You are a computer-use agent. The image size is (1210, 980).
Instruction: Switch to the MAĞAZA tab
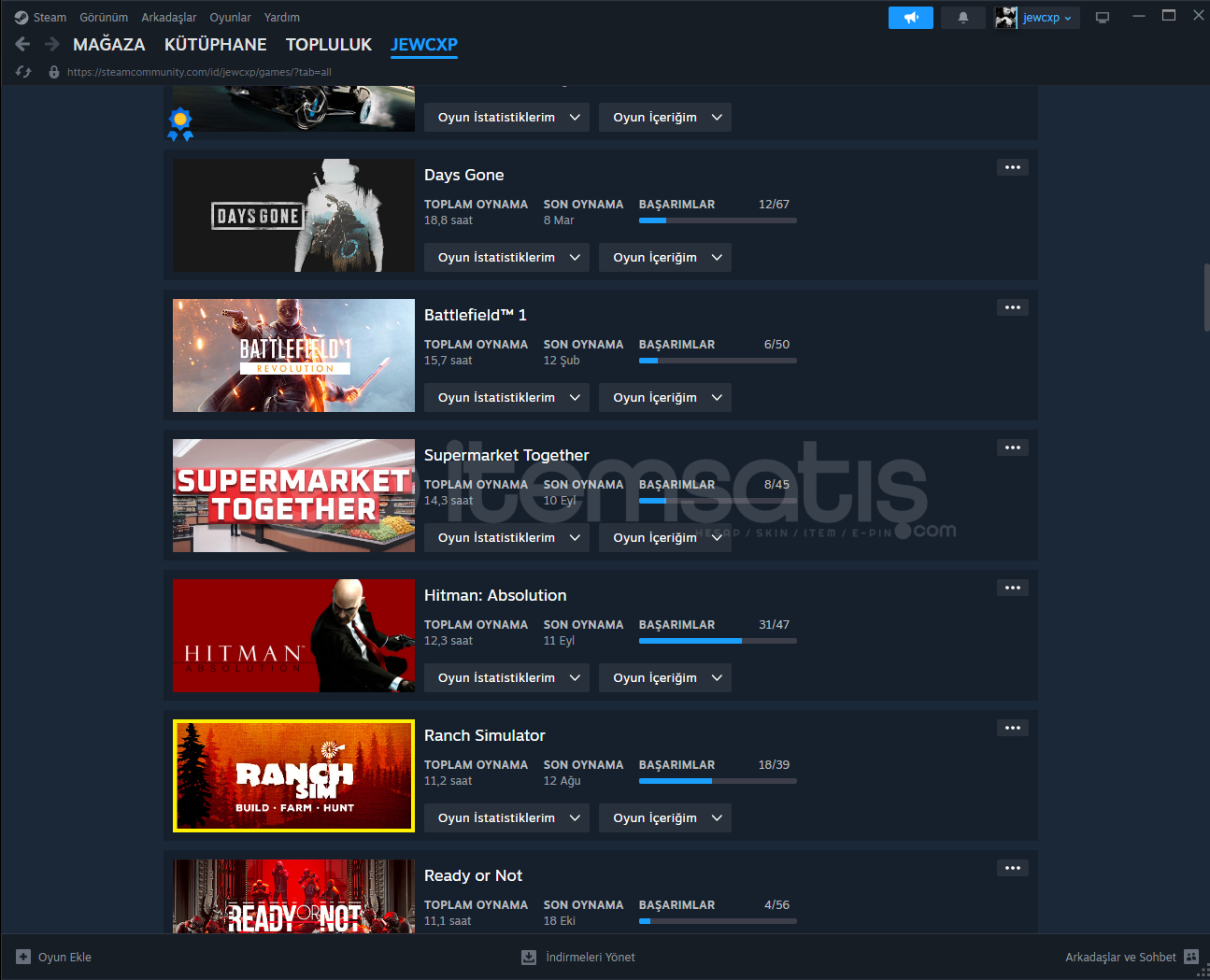109,45
